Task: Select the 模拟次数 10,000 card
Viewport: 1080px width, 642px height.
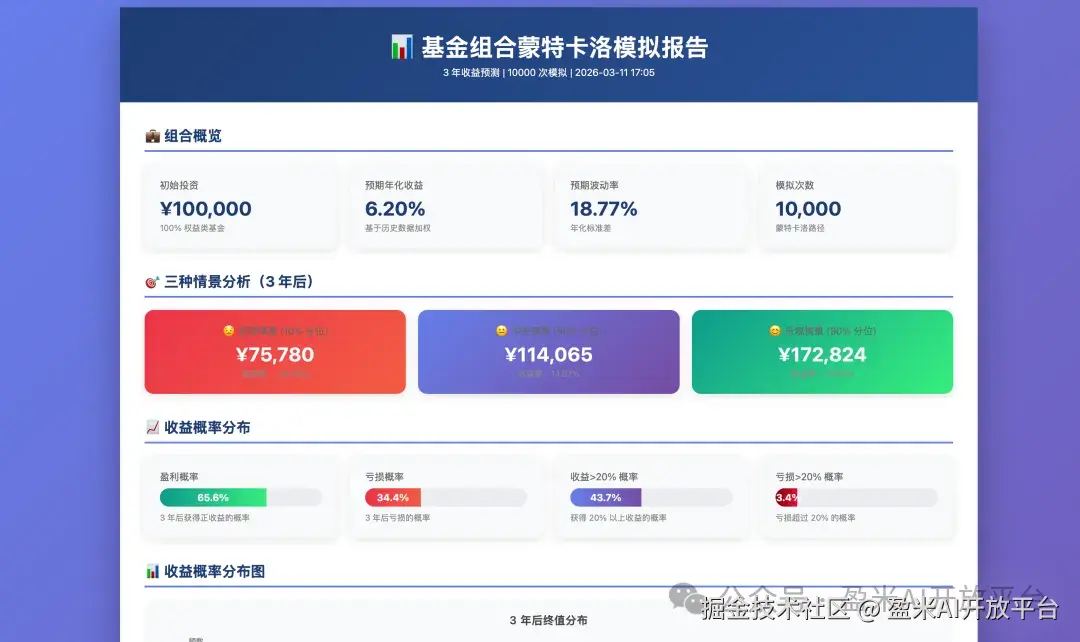Action: (x=856, y=204)
